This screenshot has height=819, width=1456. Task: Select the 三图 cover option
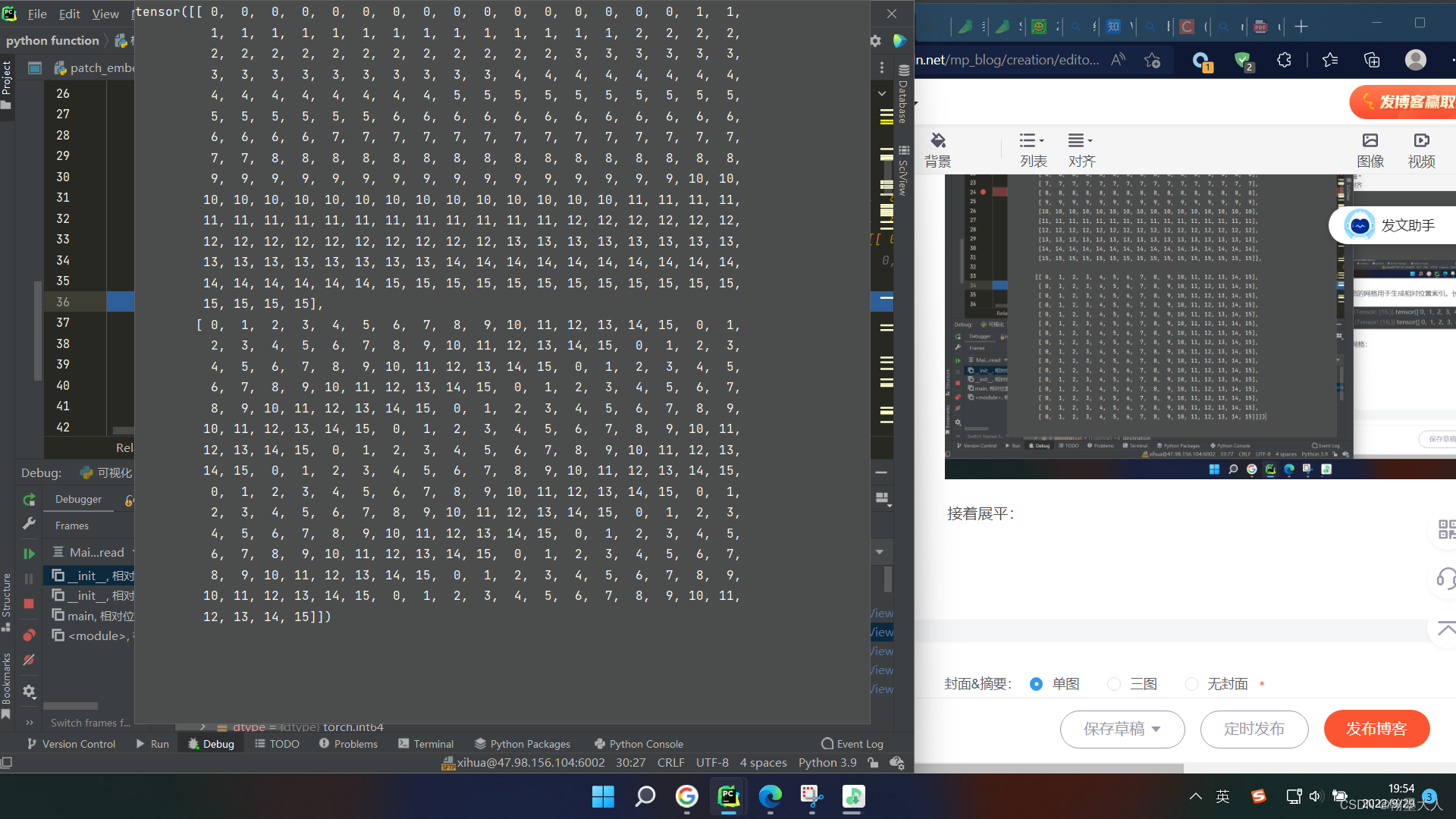[1114, 684]
